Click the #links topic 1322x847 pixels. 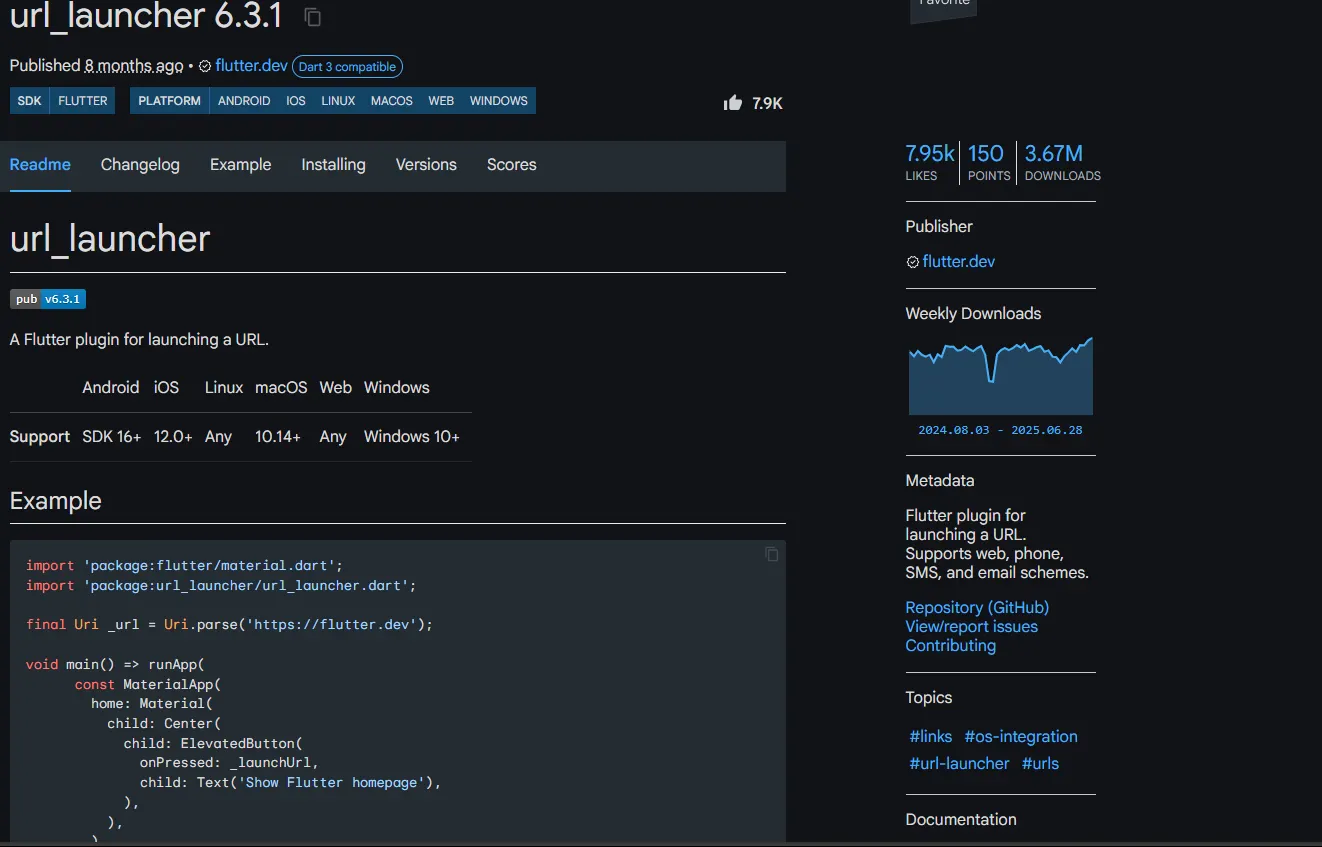tap(930, 737)
